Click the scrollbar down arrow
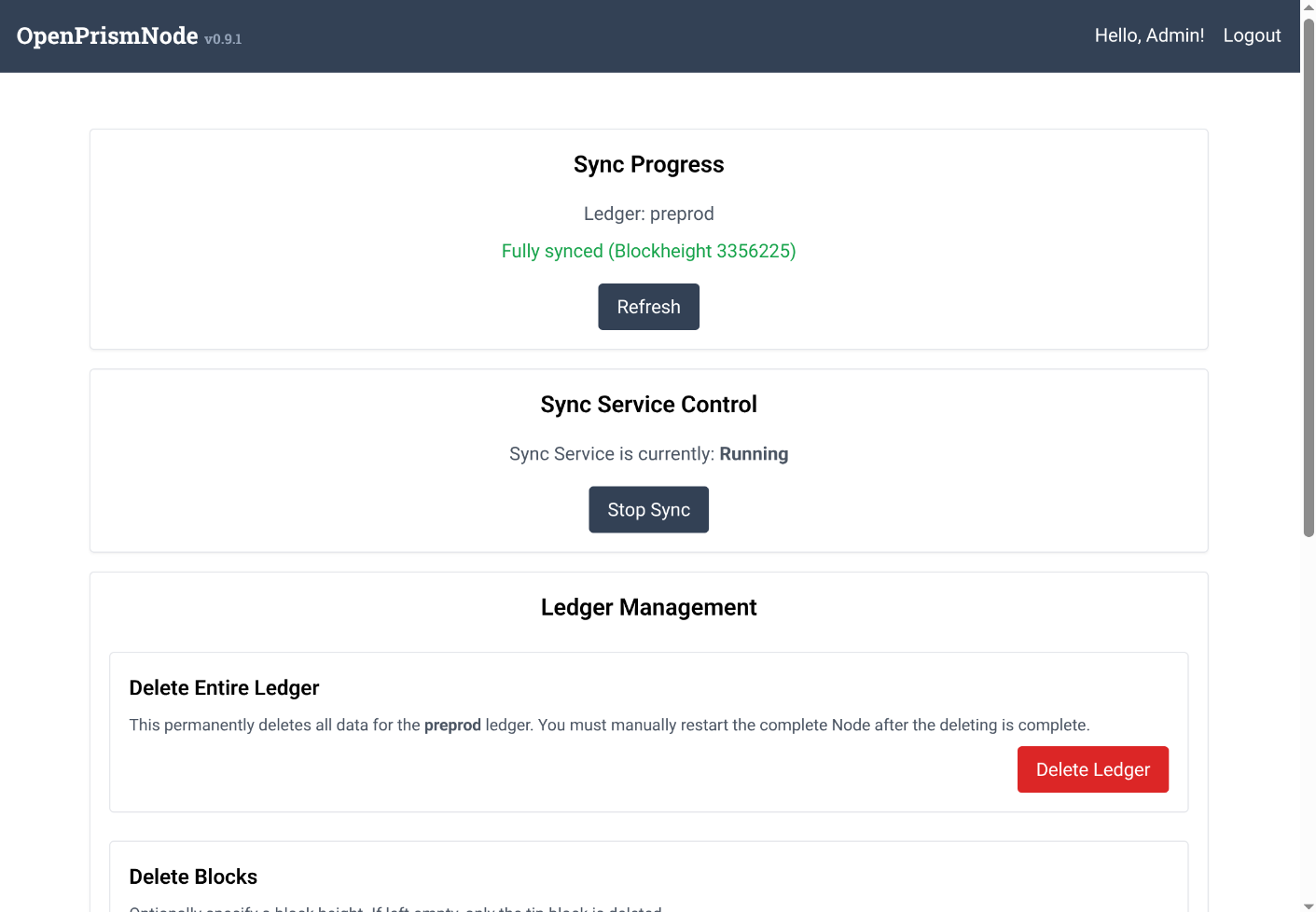 pyautogui.click(x=1308, y=905)
